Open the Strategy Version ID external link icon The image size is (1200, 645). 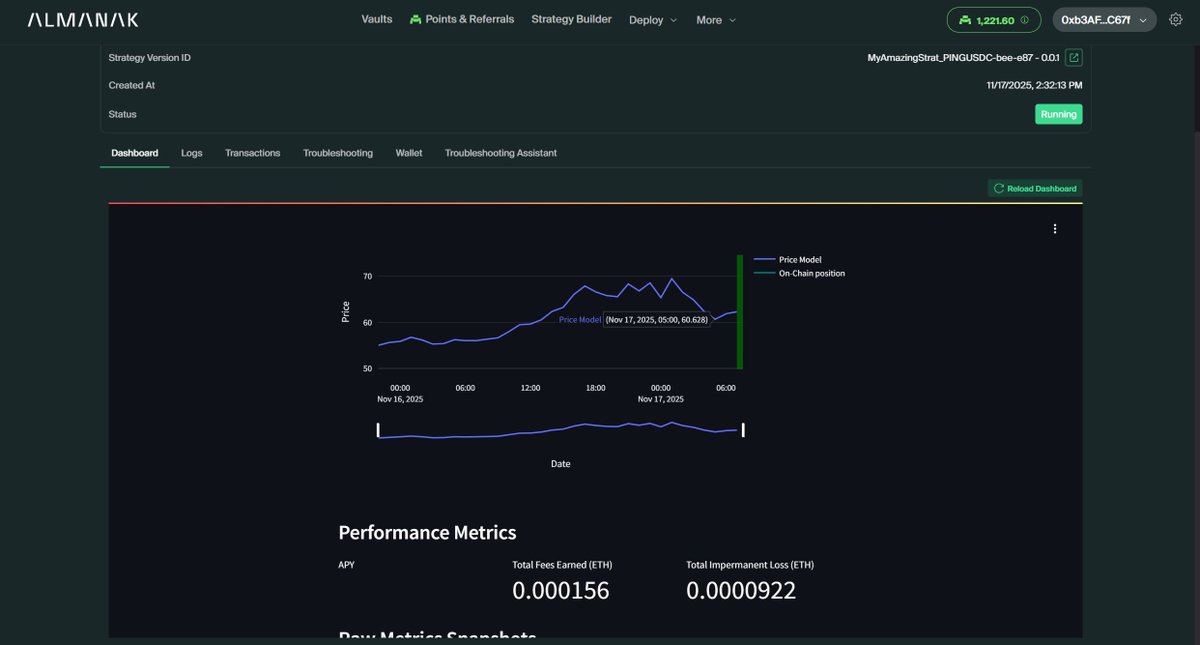pos(1072,57)
